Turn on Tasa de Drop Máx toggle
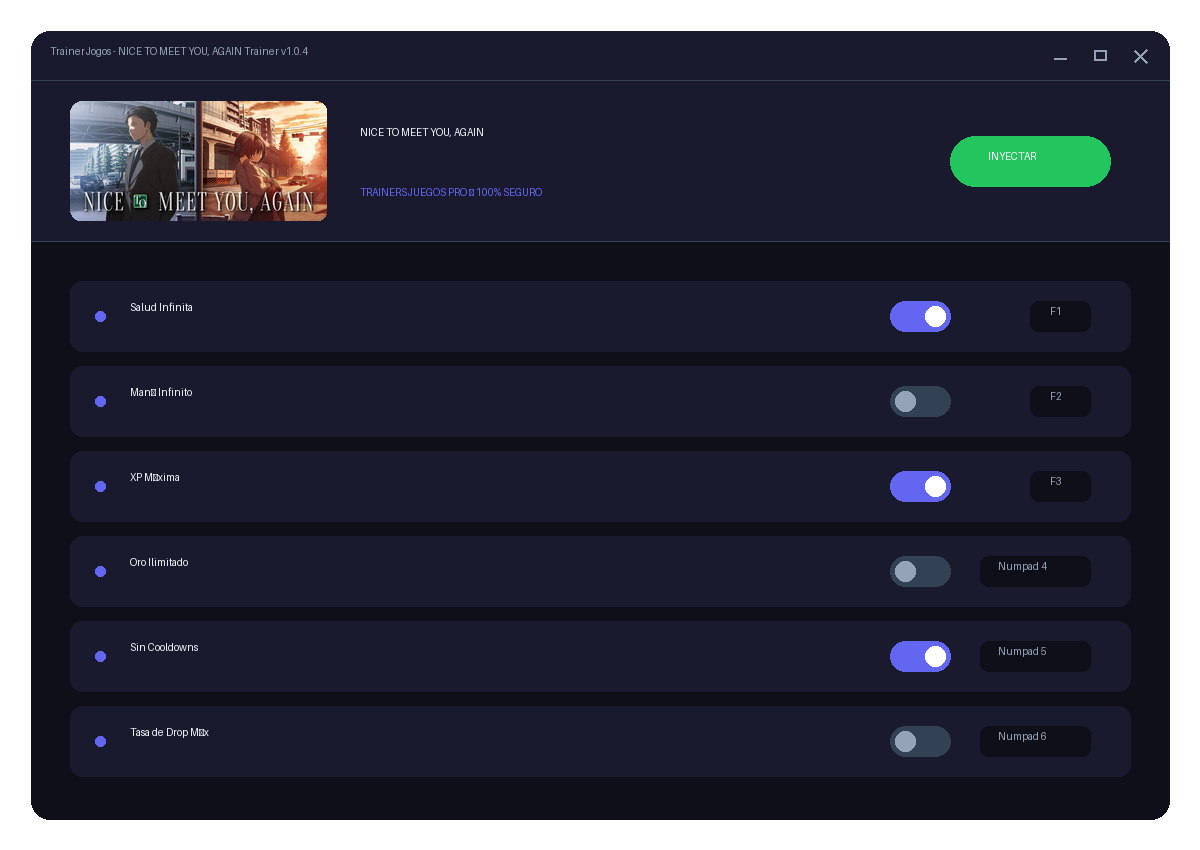 click(x=920, y=741)
